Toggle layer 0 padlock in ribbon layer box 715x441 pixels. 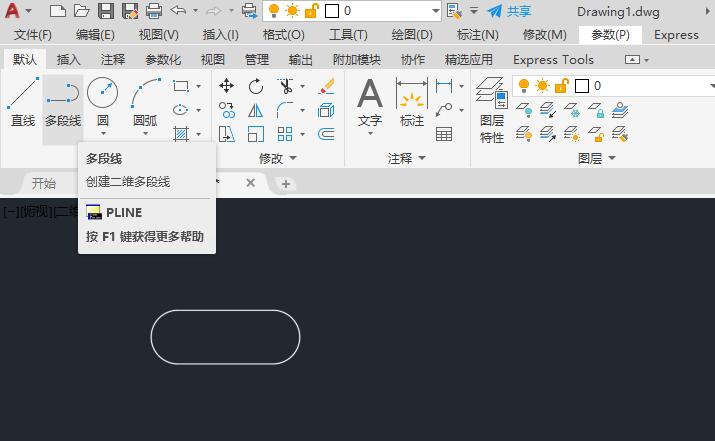click(561, 85)
